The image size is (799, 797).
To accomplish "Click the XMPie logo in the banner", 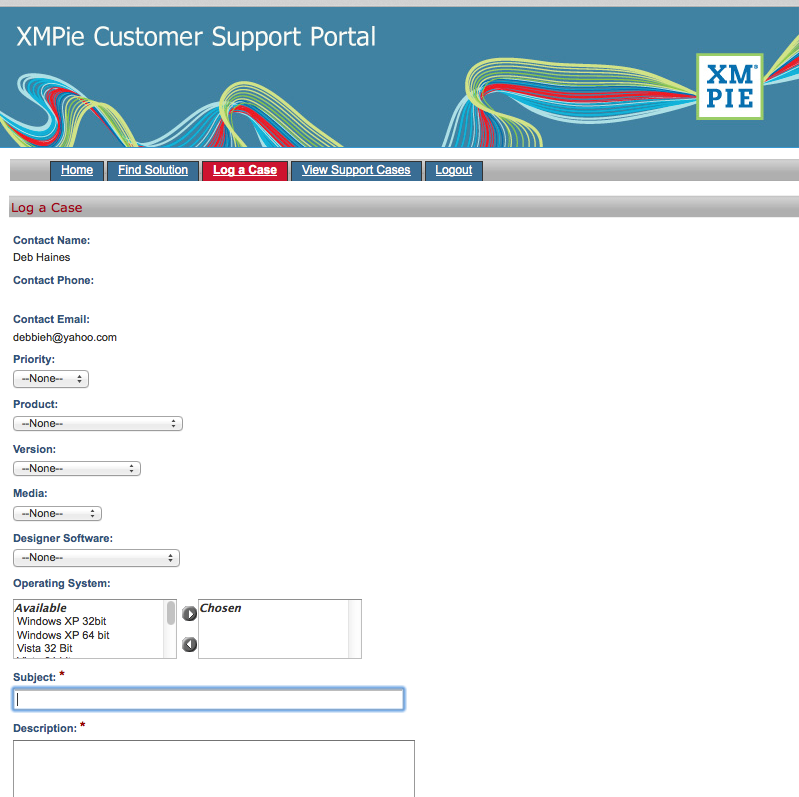I will (729, 87).
